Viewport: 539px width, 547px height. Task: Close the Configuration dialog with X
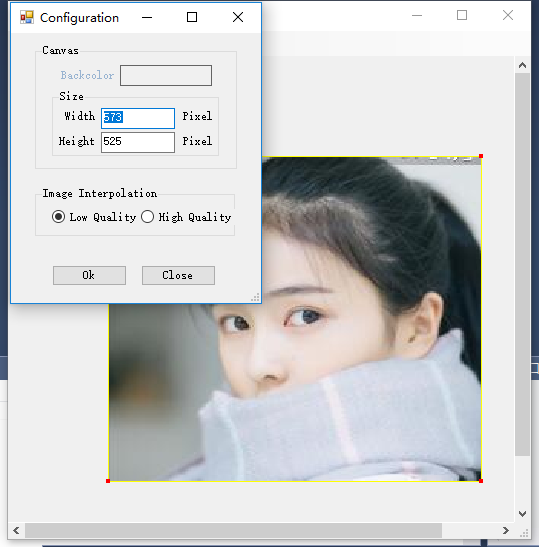[x=238, y=17]
